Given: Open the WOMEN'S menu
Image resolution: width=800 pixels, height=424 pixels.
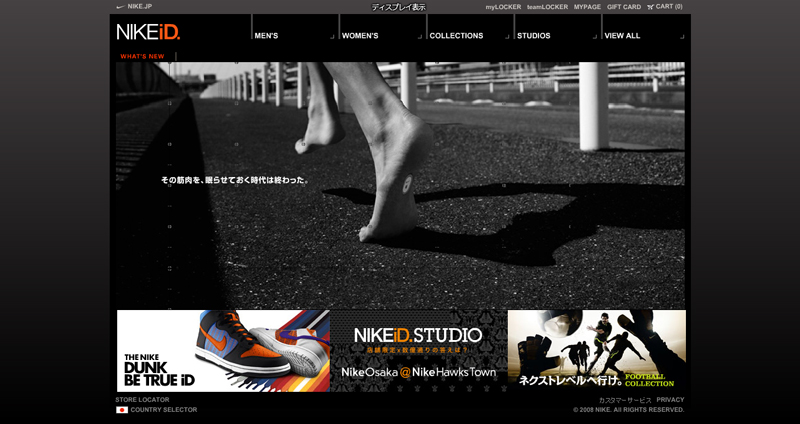Looking at the screenshot, I should click(x=360, y=36).
